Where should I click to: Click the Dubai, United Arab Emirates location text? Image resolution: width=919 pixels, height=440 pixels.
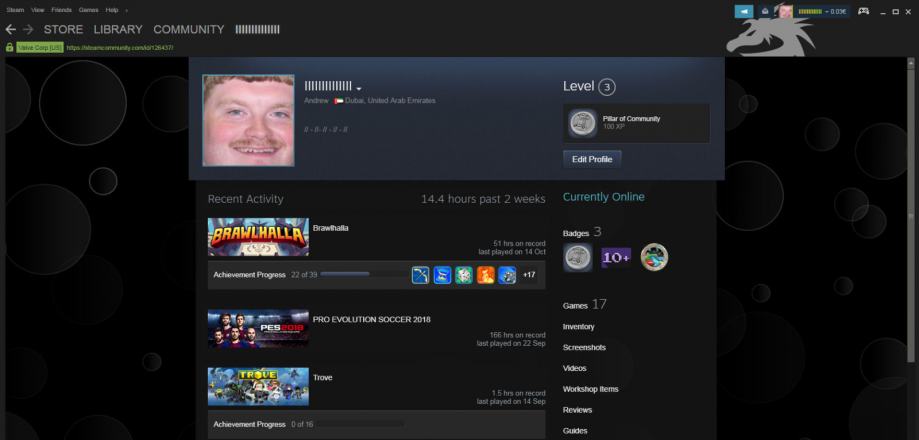click(390, 101)
